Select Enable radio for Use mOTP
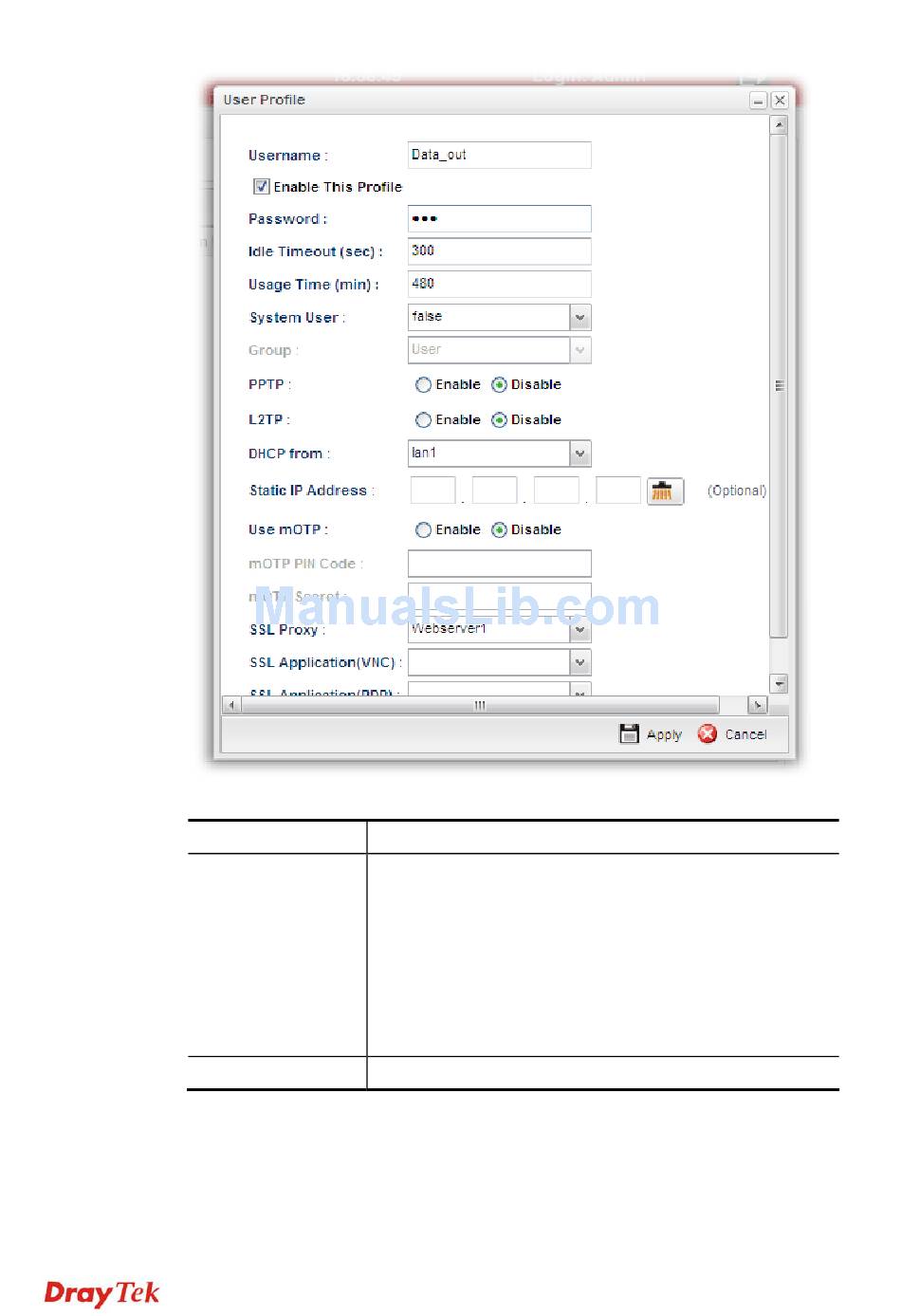This screenshot has width=901, height=1316. click(x=423, y=530)
